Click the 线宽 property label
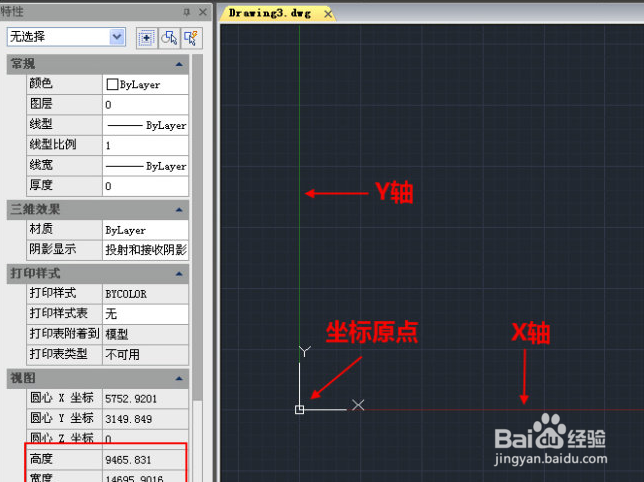644x482 pixels. click(x=41, y=165)
